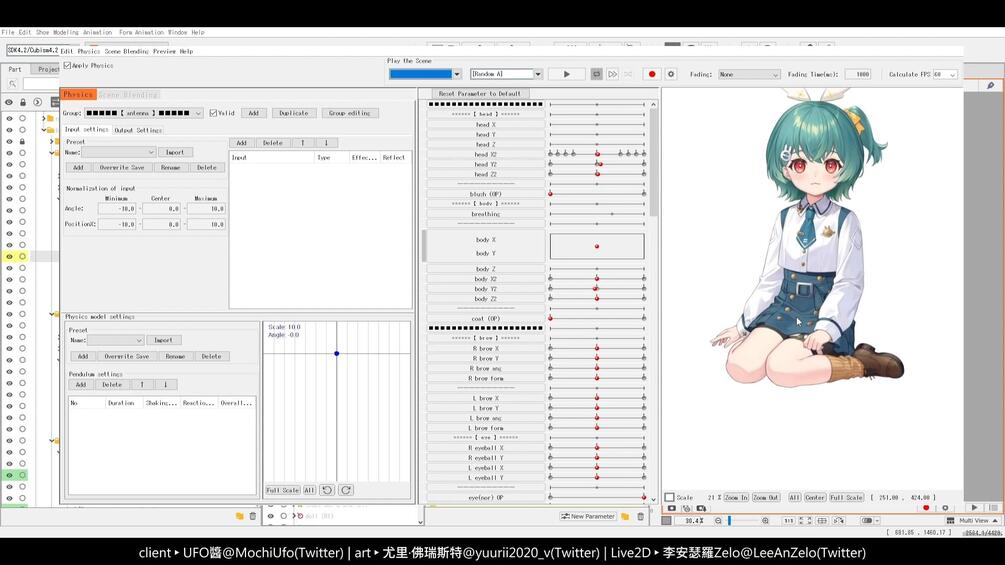Toggle the eye in the green highlighted row

click(9, 475)
